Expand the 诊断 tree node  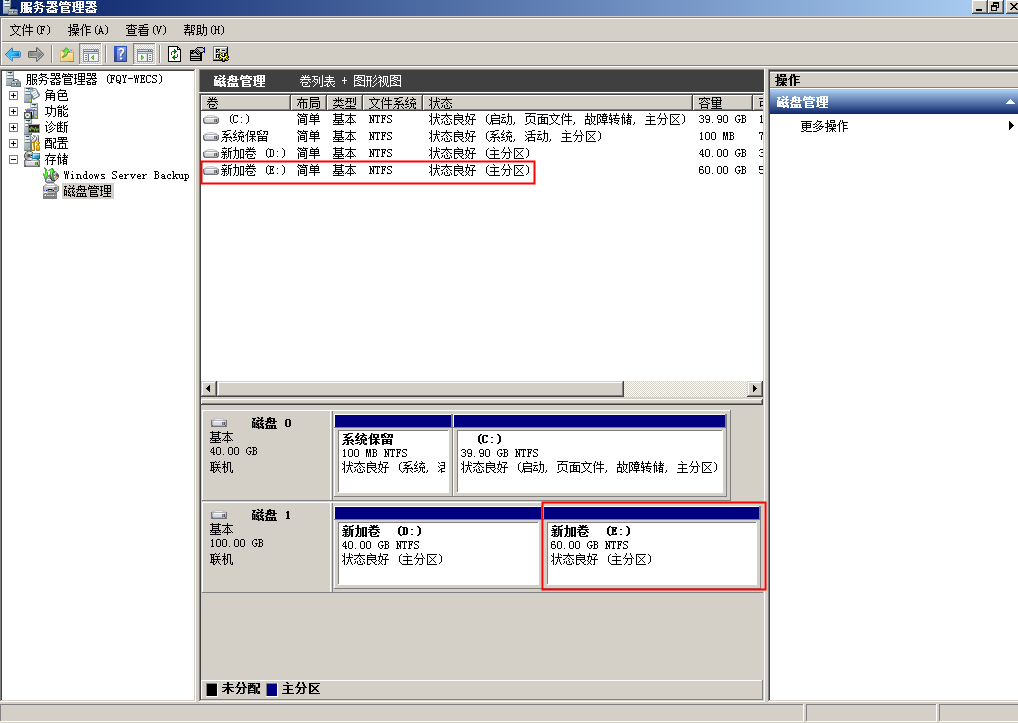(13, 128)
